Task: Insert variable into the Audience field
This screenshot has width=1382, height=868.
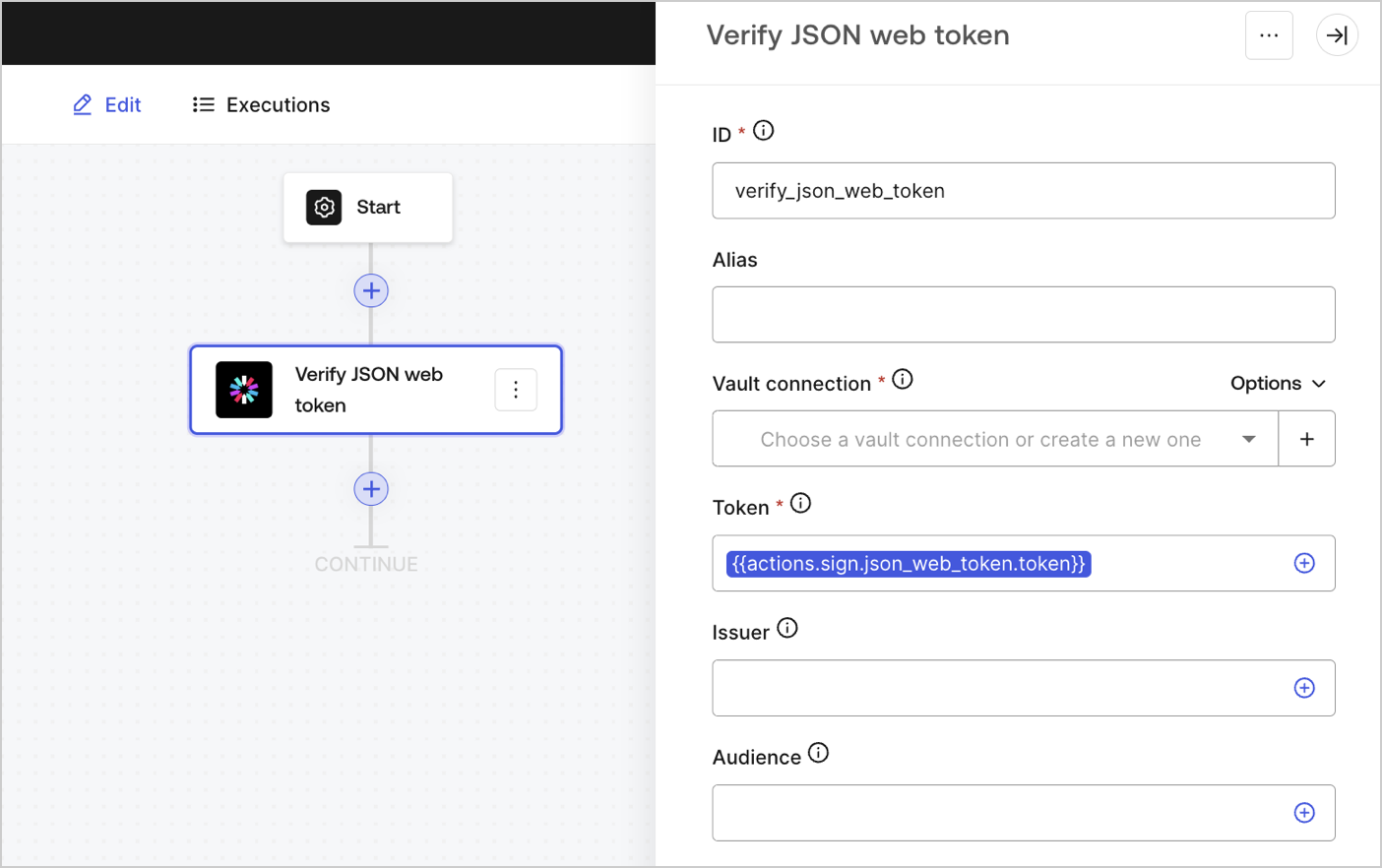Action: coord(1304,813)
